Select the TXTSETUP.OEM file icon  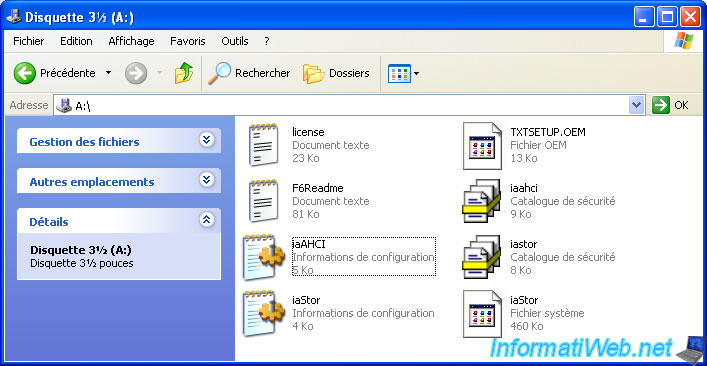[x=482, y=146]
